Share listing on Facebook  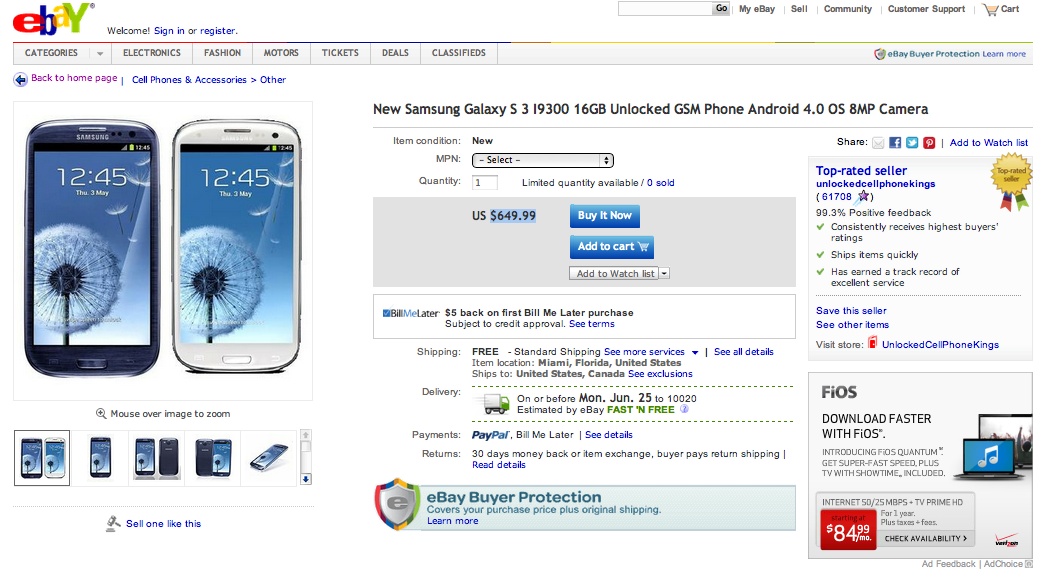895,143
